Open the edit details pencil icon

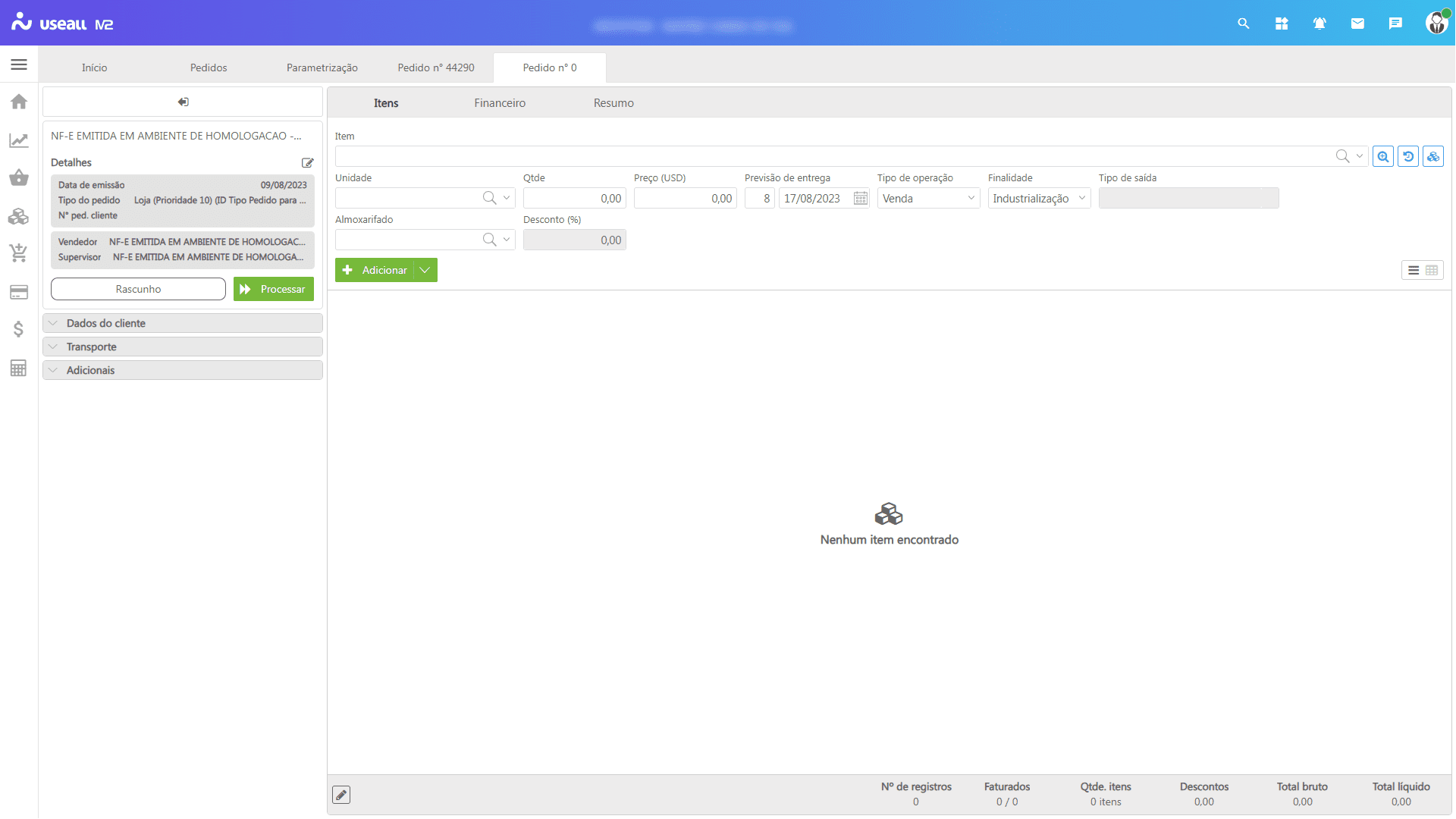coord(307,162)
